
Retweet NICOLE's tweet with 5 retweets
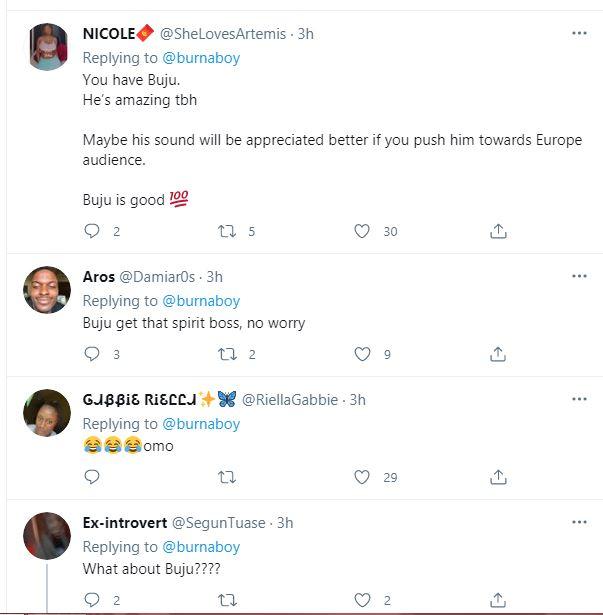pyautogui.click(x=227, y=231)
